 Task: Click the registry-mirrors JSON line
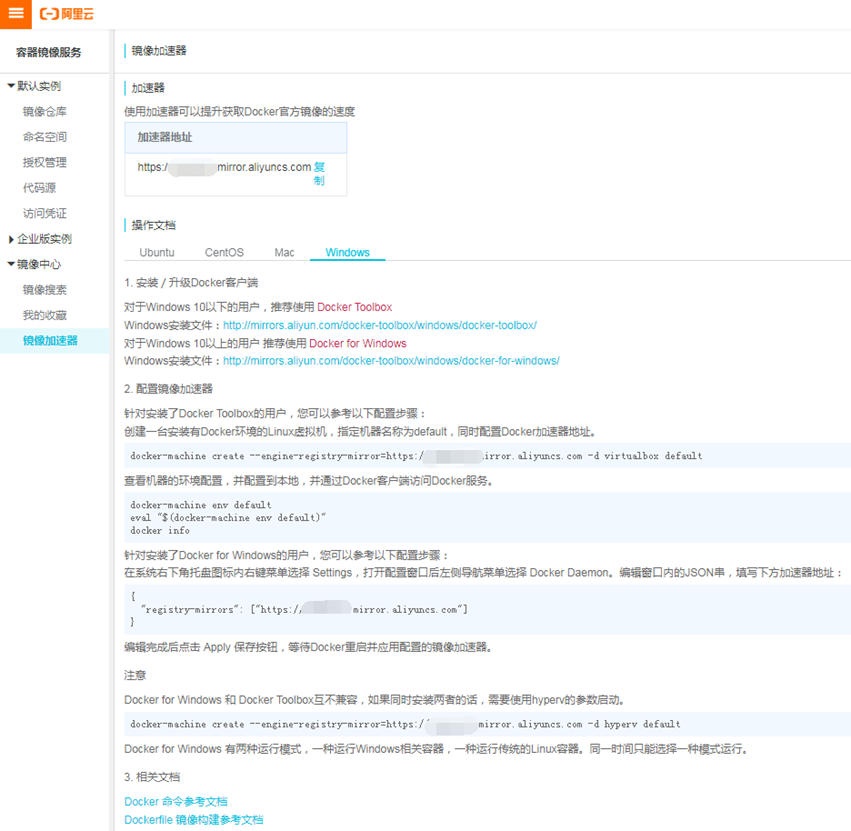point(304,610)
